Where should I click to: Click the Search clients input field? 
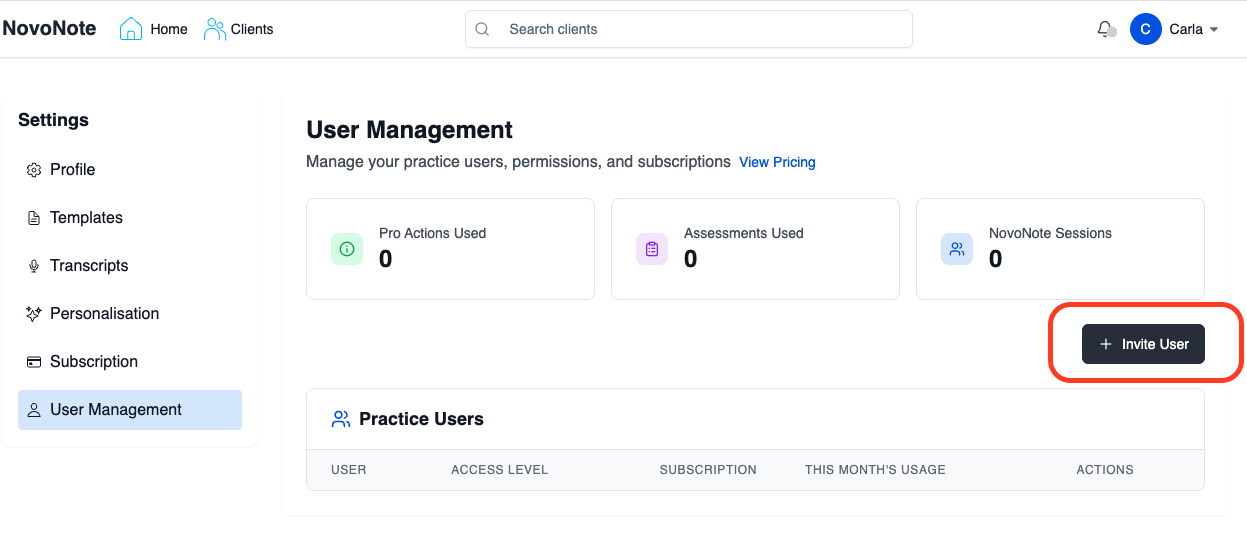[x=700, y=29]
